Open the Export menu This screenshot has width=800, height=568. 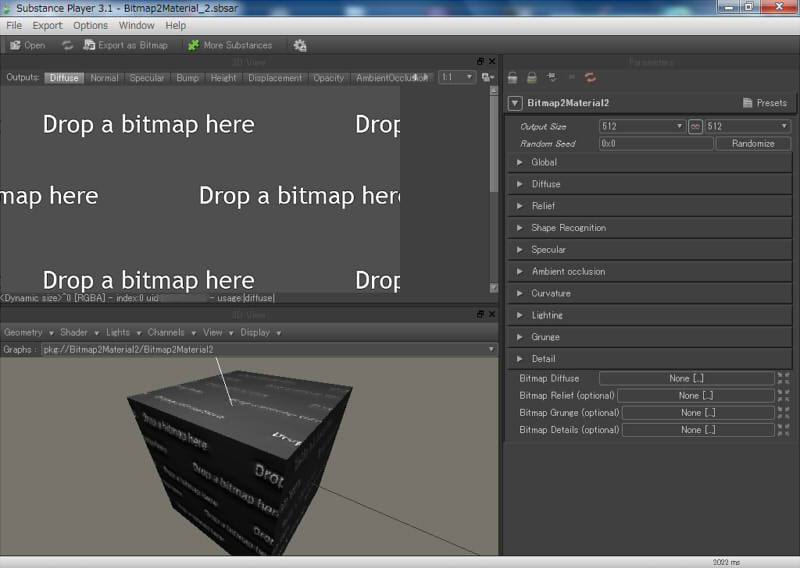[x=47, y=26]
